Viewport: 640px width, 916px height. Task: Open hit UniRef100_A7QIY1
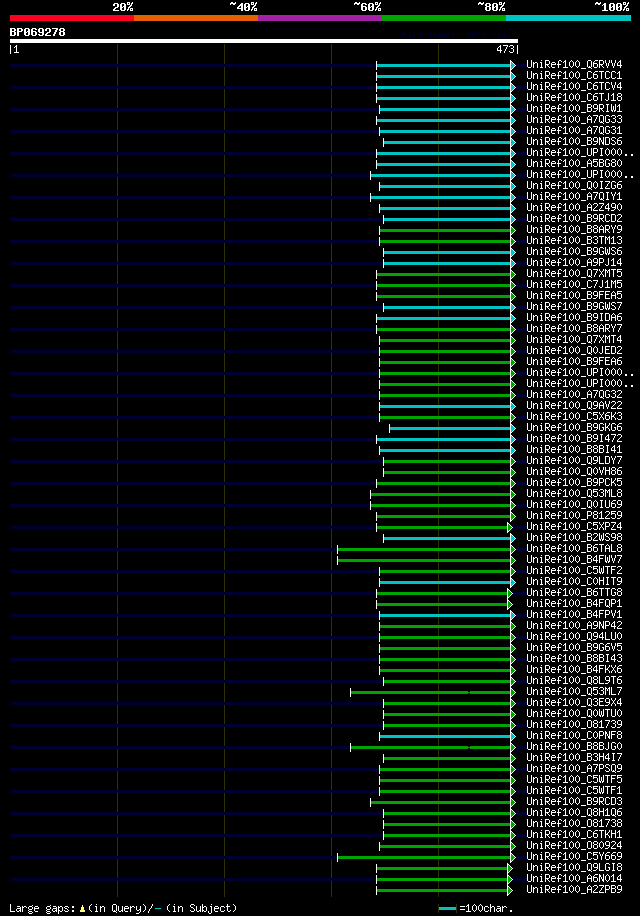[x=574, y=196]
